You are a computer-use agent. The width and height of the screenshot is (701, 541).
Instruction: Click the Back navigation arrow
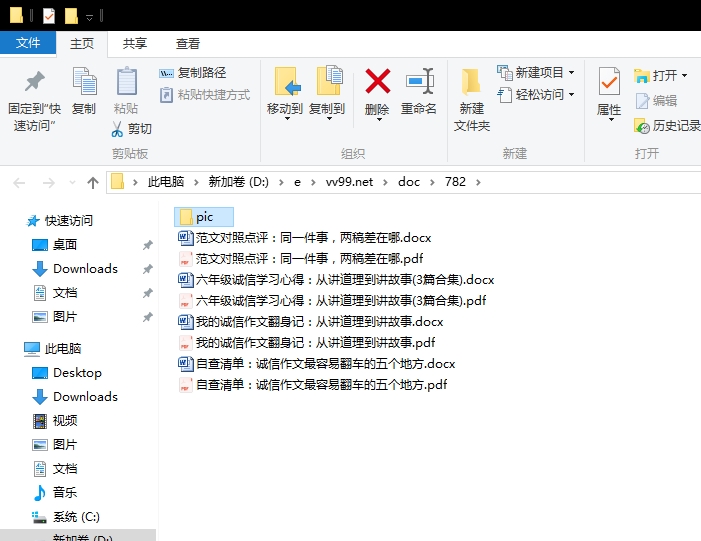click(x=19, y=182)
